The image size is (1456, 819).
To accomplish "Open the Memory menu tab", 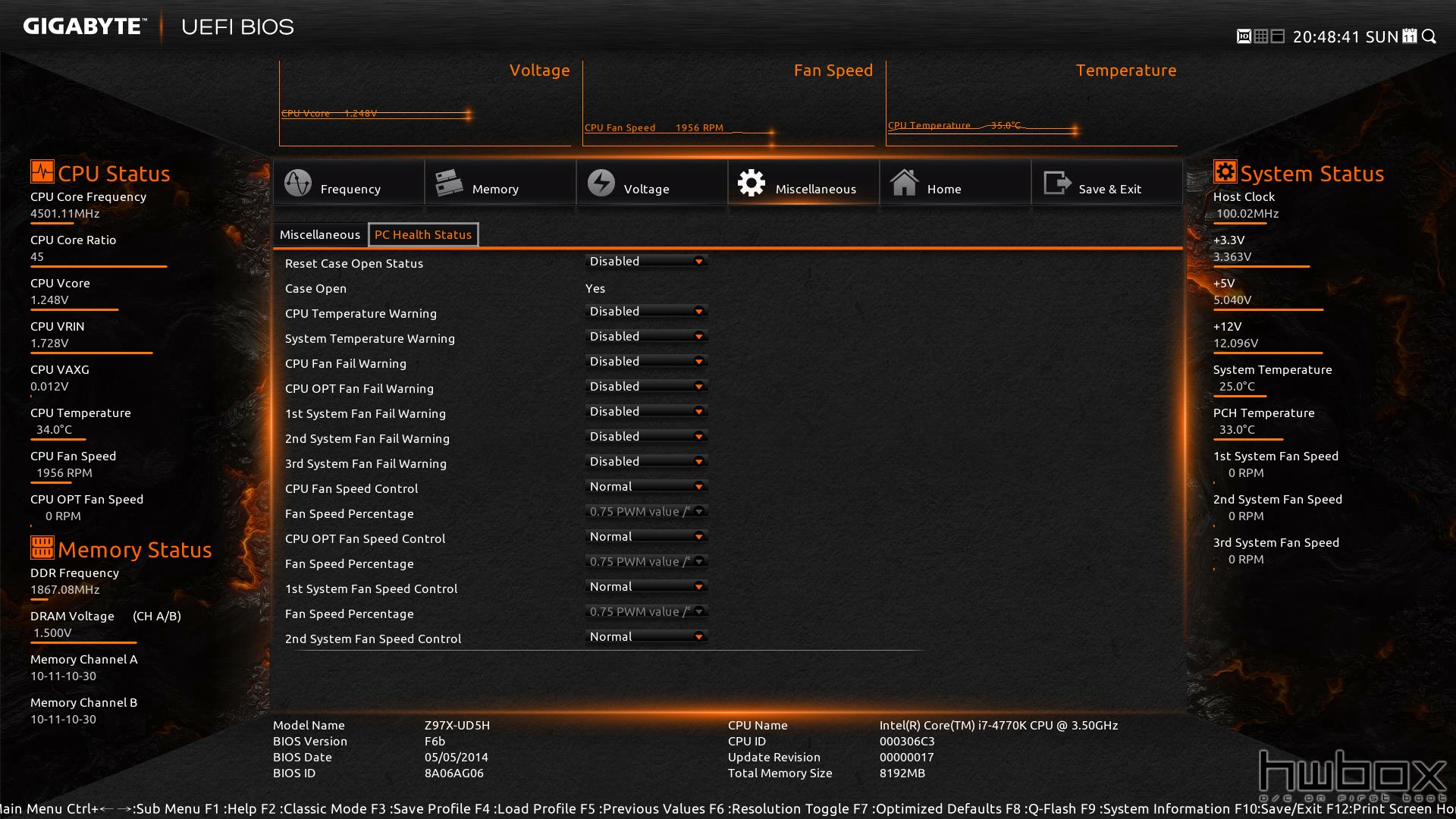I will pos(500,183).
